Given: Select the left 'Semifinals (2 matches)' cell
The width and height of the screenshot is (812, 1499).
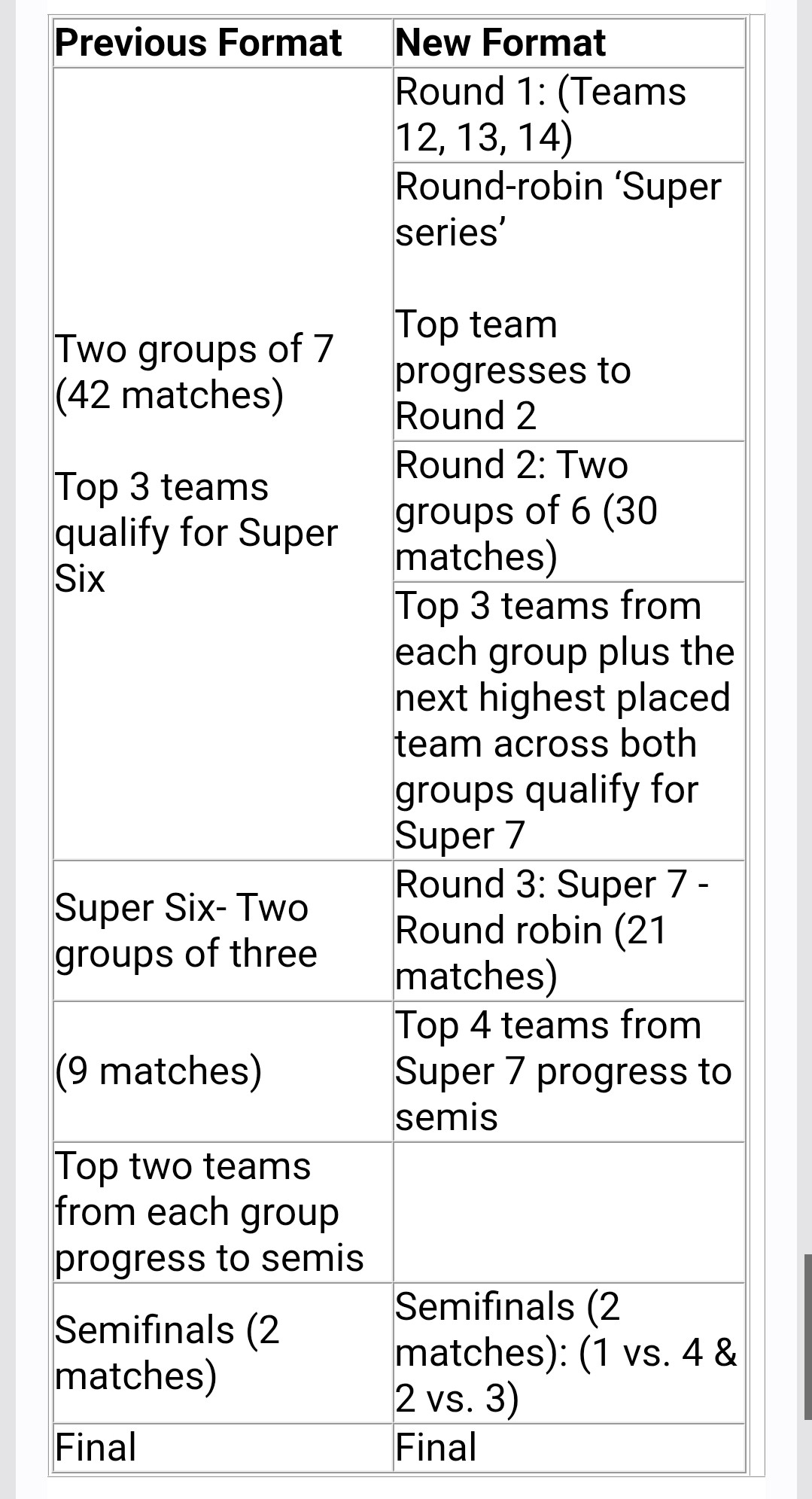Looking at the screenshot, I should [x=223, y=1353].
